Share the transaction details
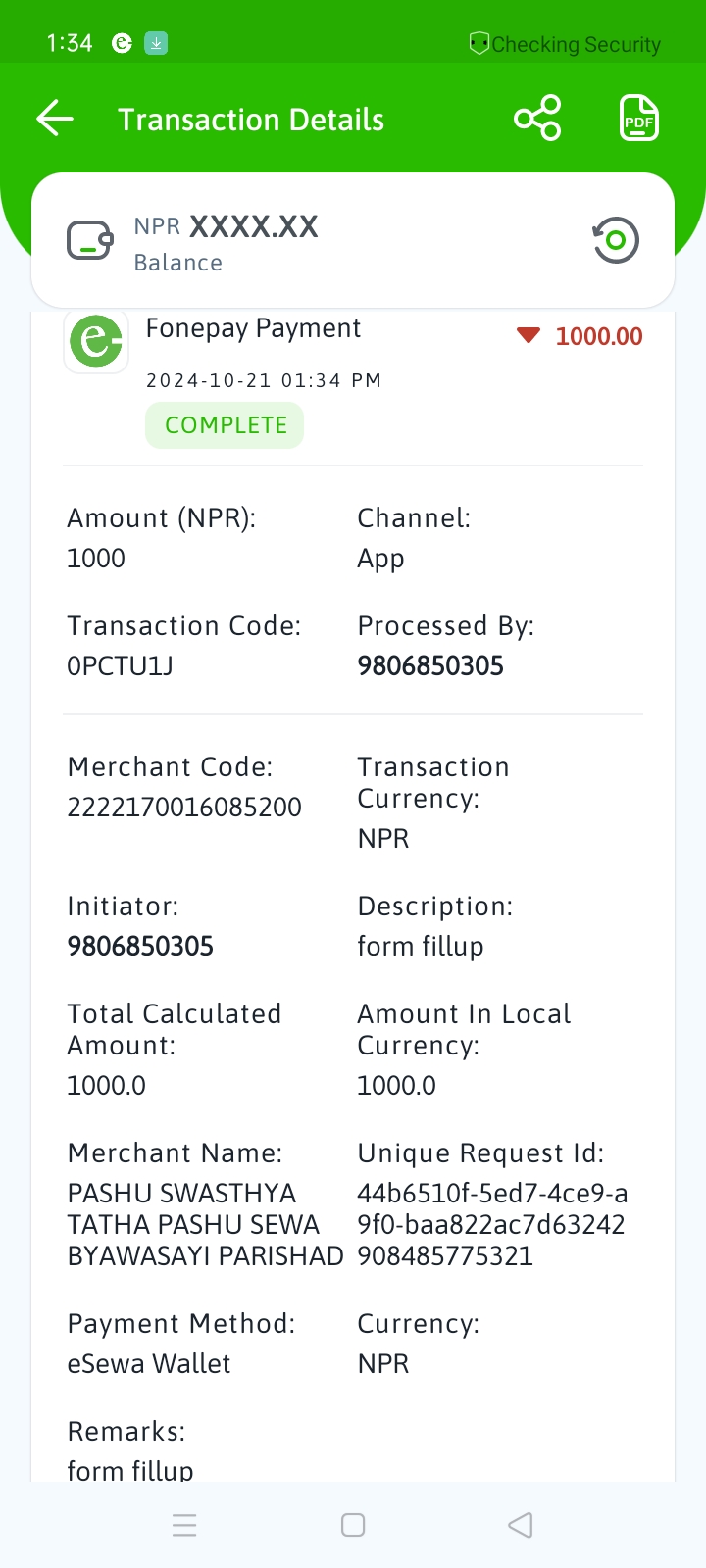Image resolution: width=706 pixels, height=1568 pixels. coord(537,119)
